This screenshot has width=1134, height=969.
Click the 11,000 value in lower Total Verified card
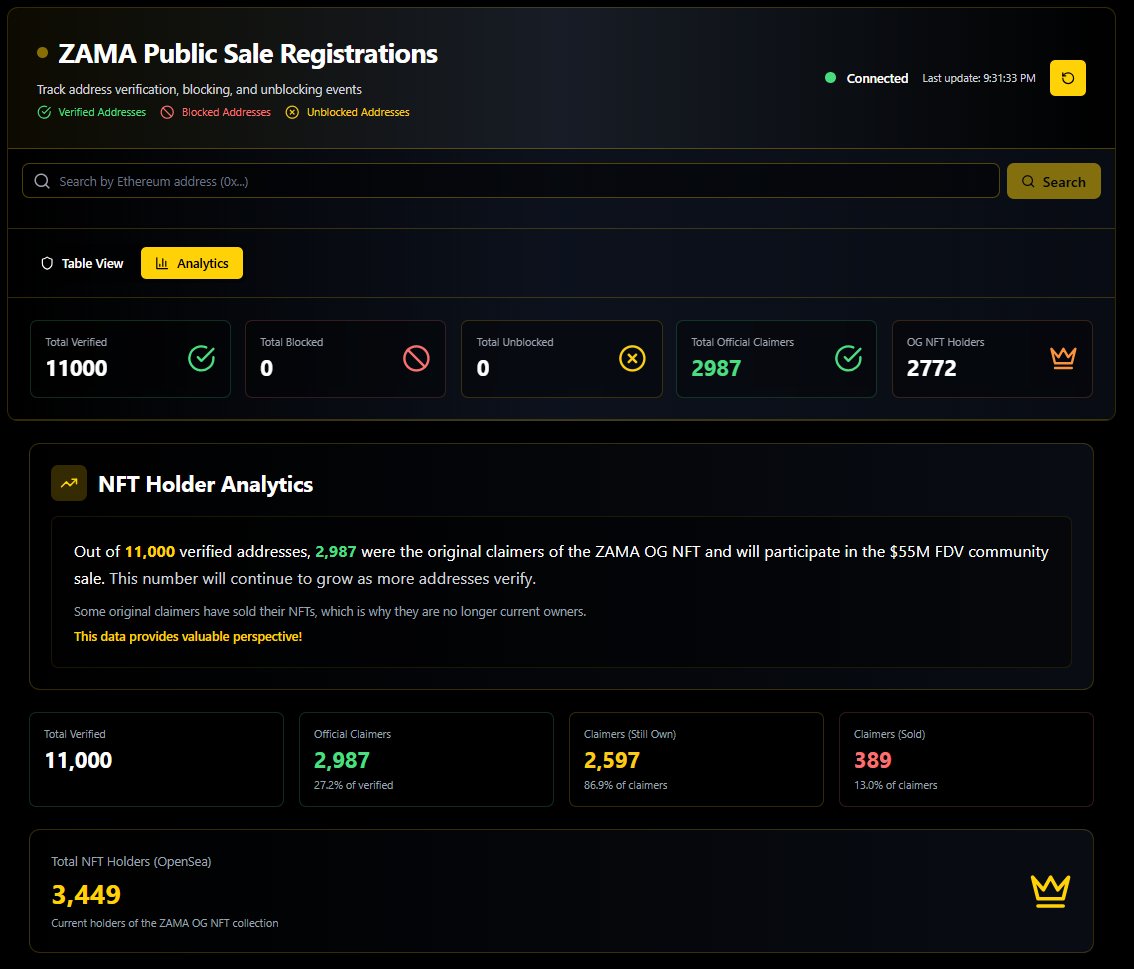[78, 760]
